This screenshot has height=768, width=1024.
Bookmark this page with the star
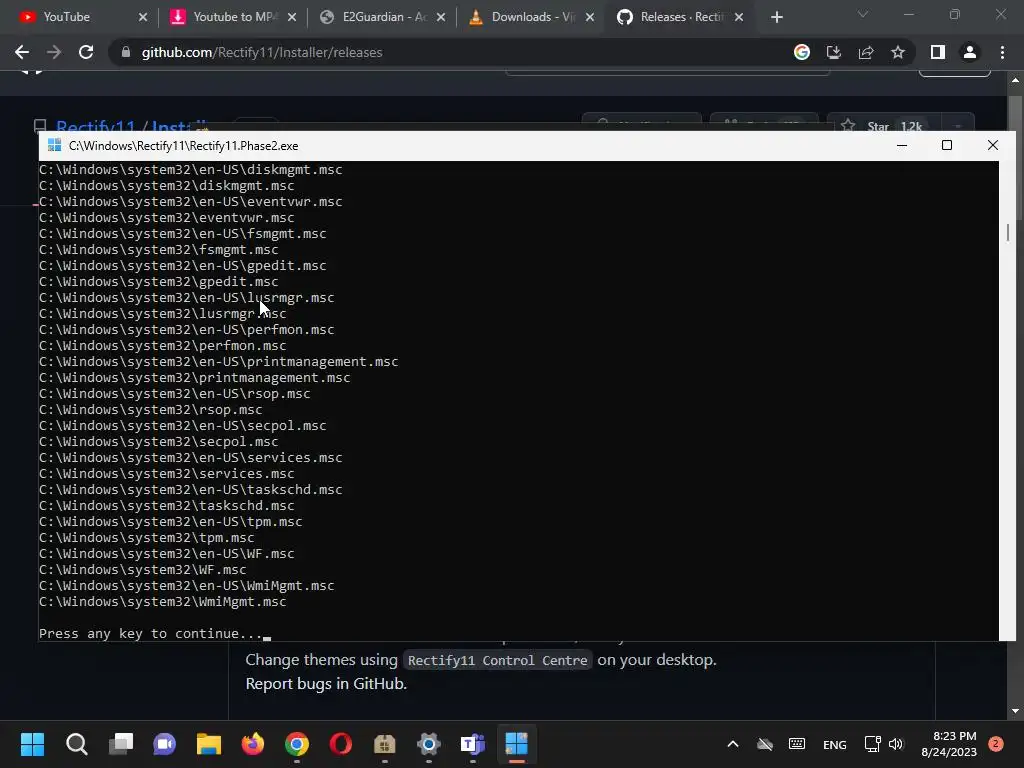point(898,52)
